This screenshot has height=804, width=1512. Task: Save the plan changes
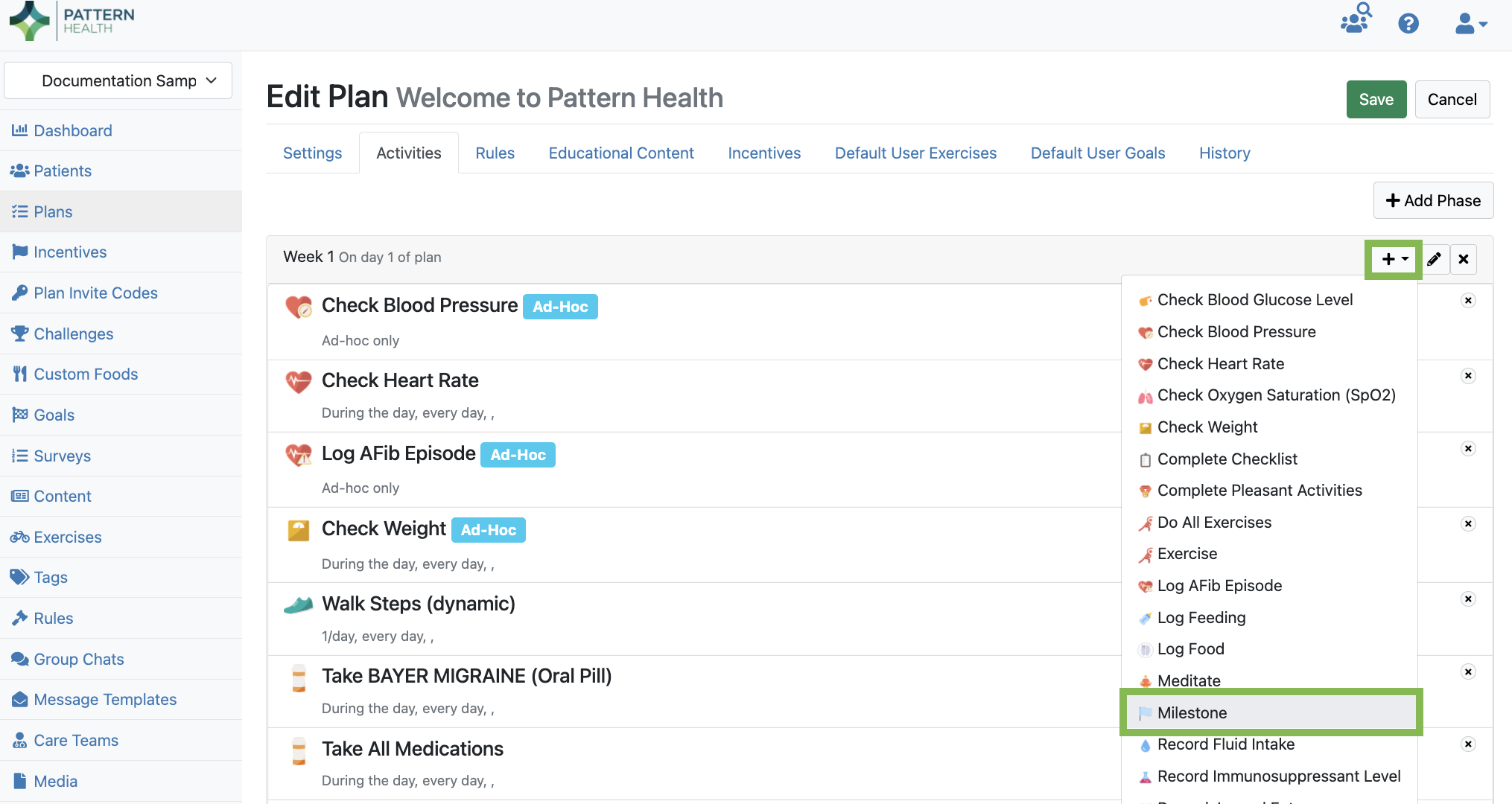tap(1376, 100)
